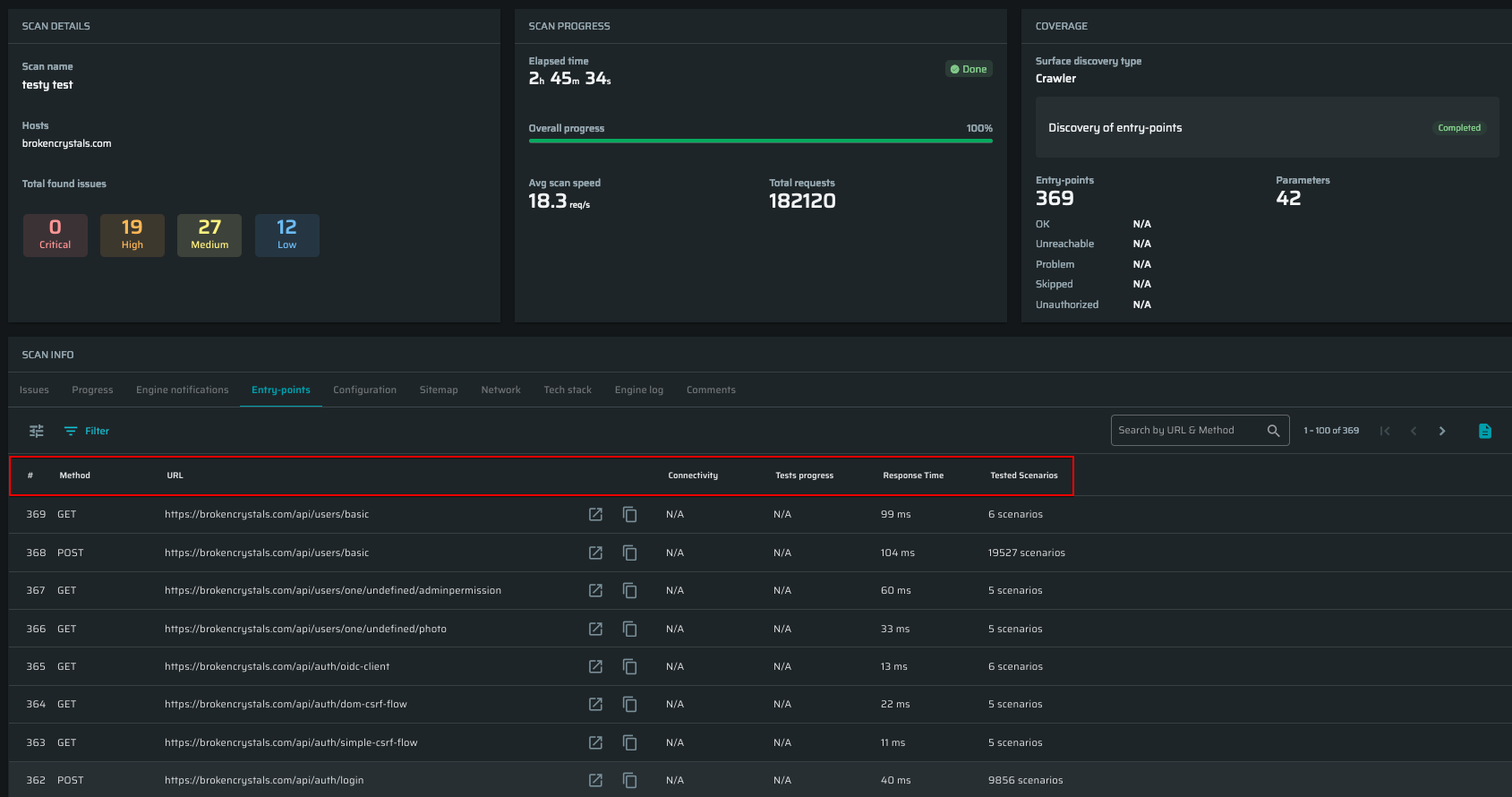The height and width of the screenshot is (797, 1512).
Task: Focus the Search by URL & Method field
Action: [x=1186, y=431]
